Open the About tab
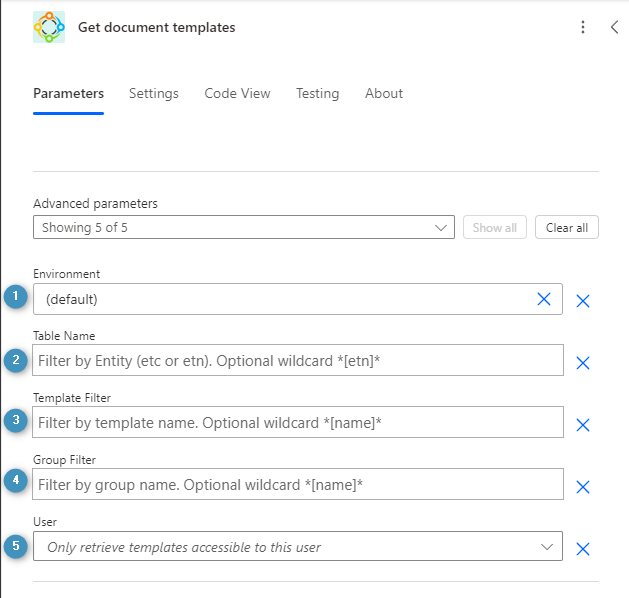 (x=384, y=93)
